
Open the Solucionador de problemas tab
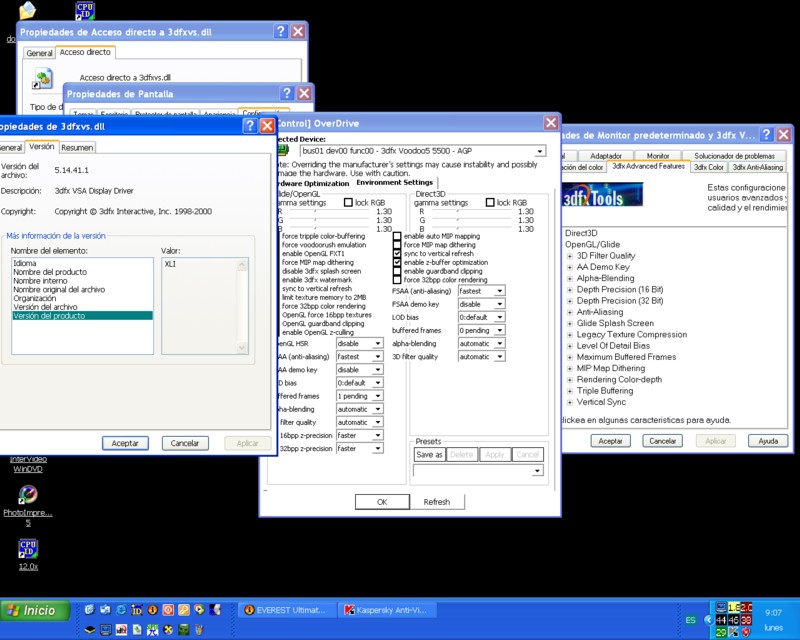click(x=734, y=156)
